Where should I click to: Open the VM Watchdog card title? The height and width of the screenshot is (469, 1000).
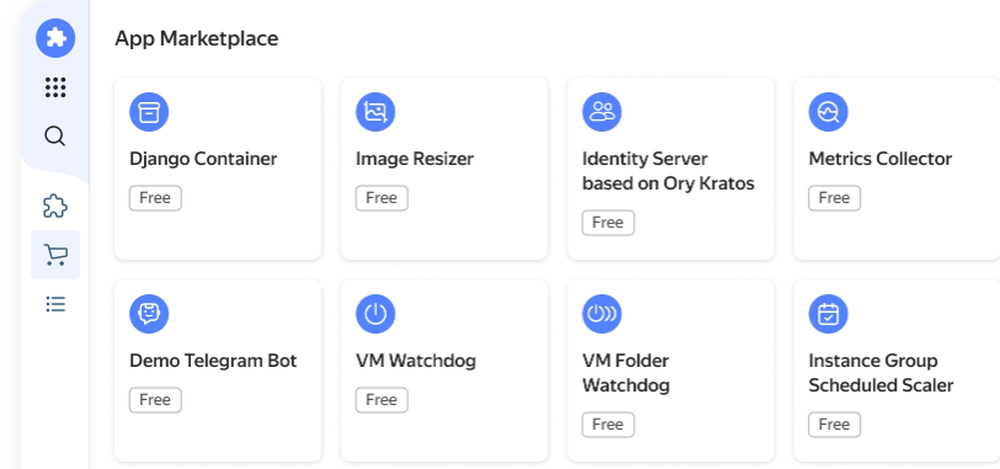[415, 361]
